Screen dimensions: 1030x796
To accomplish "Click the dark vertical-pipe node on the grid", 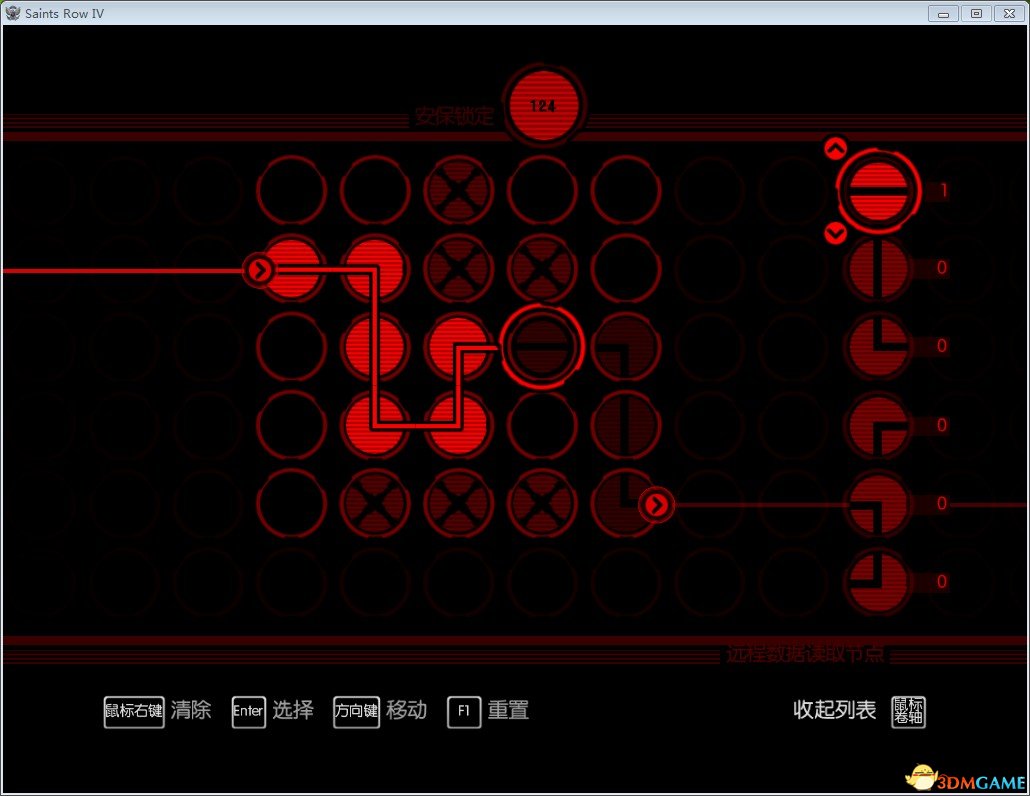I will click(625, 425).
